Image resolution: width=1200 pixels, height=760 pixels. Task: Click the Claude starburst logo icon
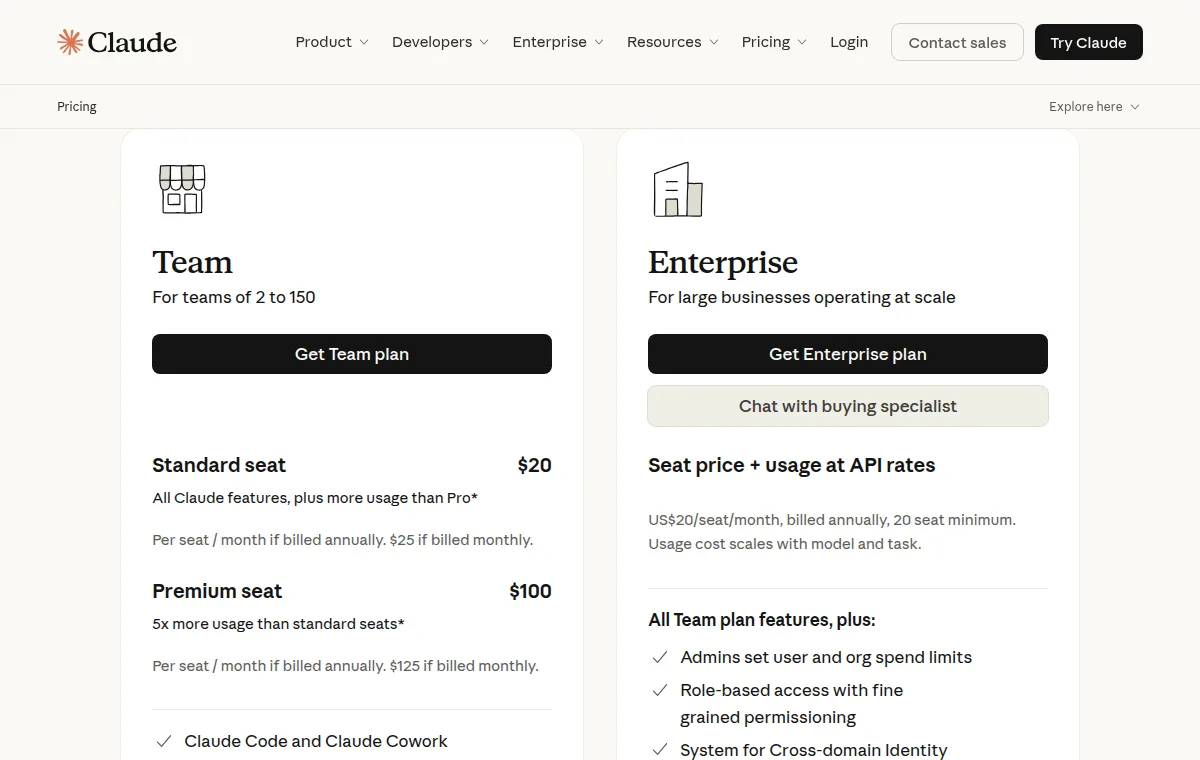(x=70, y=42)
